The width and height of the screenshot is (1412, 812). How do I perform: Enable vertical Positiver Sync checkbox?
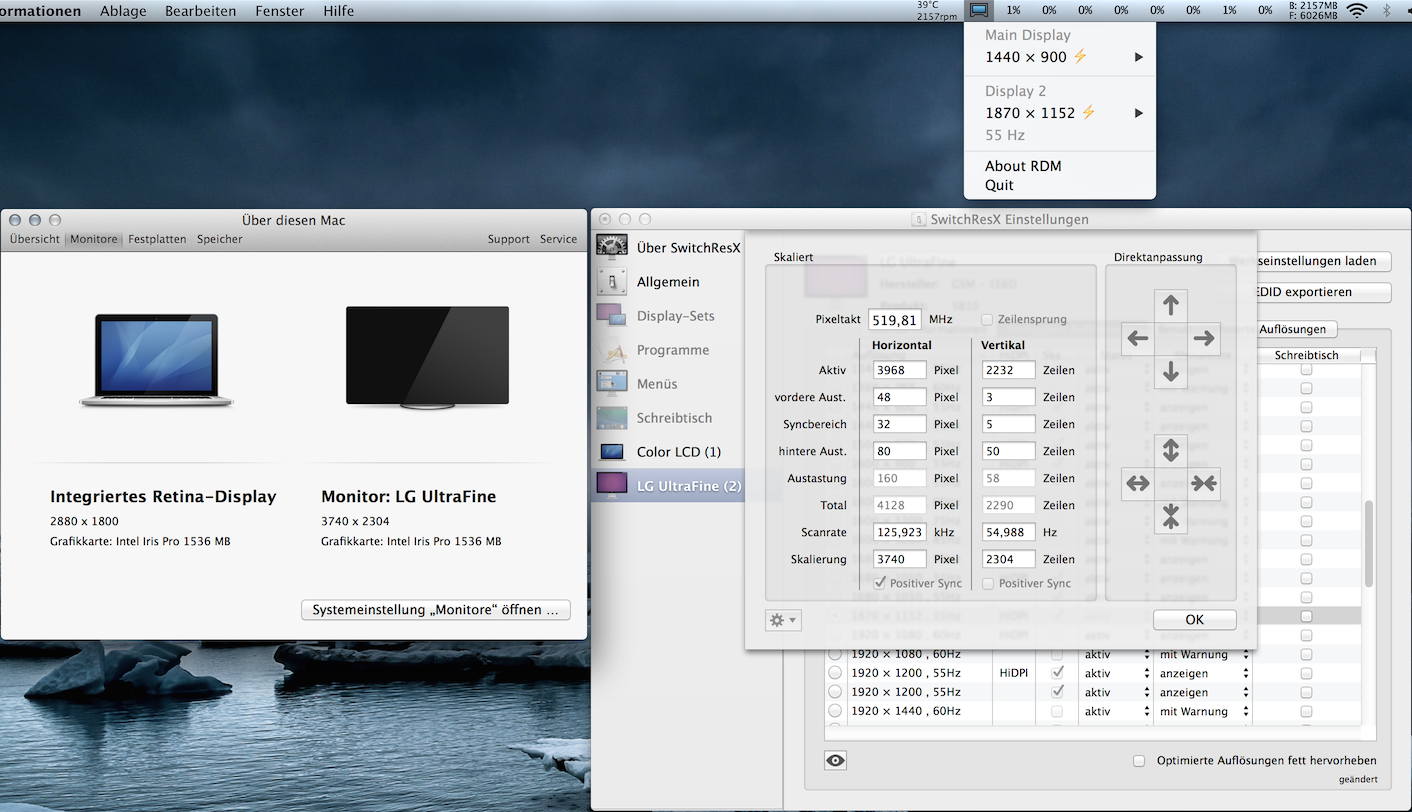point(988,583)
